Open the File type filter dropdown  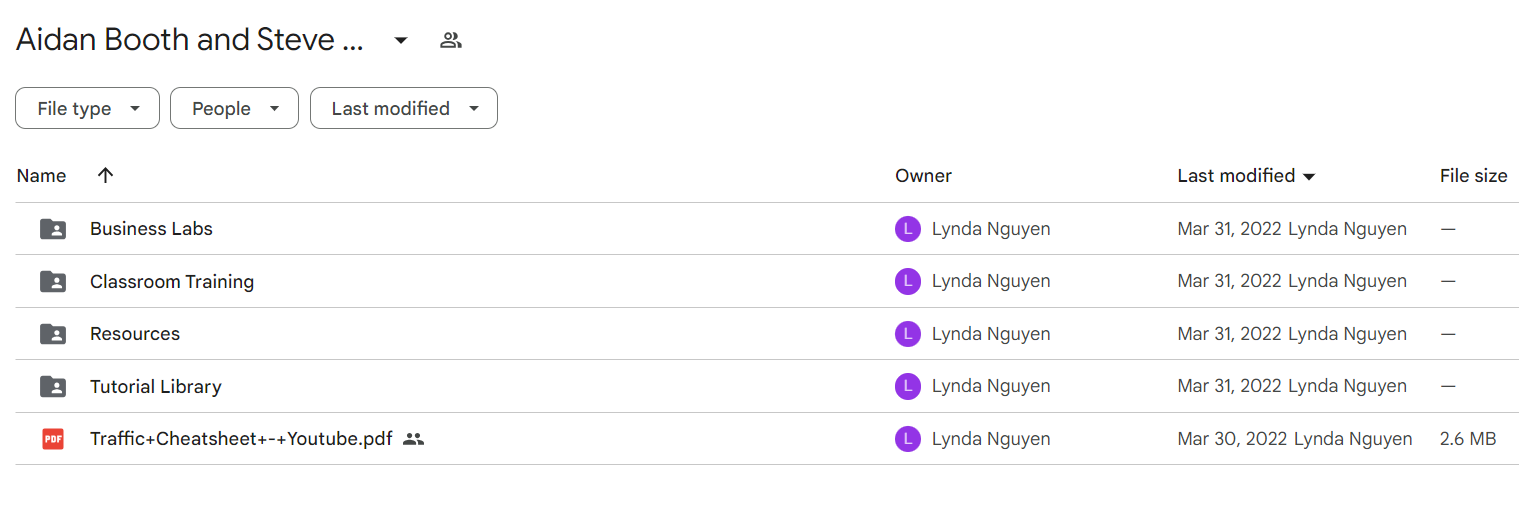coord(87,108)
